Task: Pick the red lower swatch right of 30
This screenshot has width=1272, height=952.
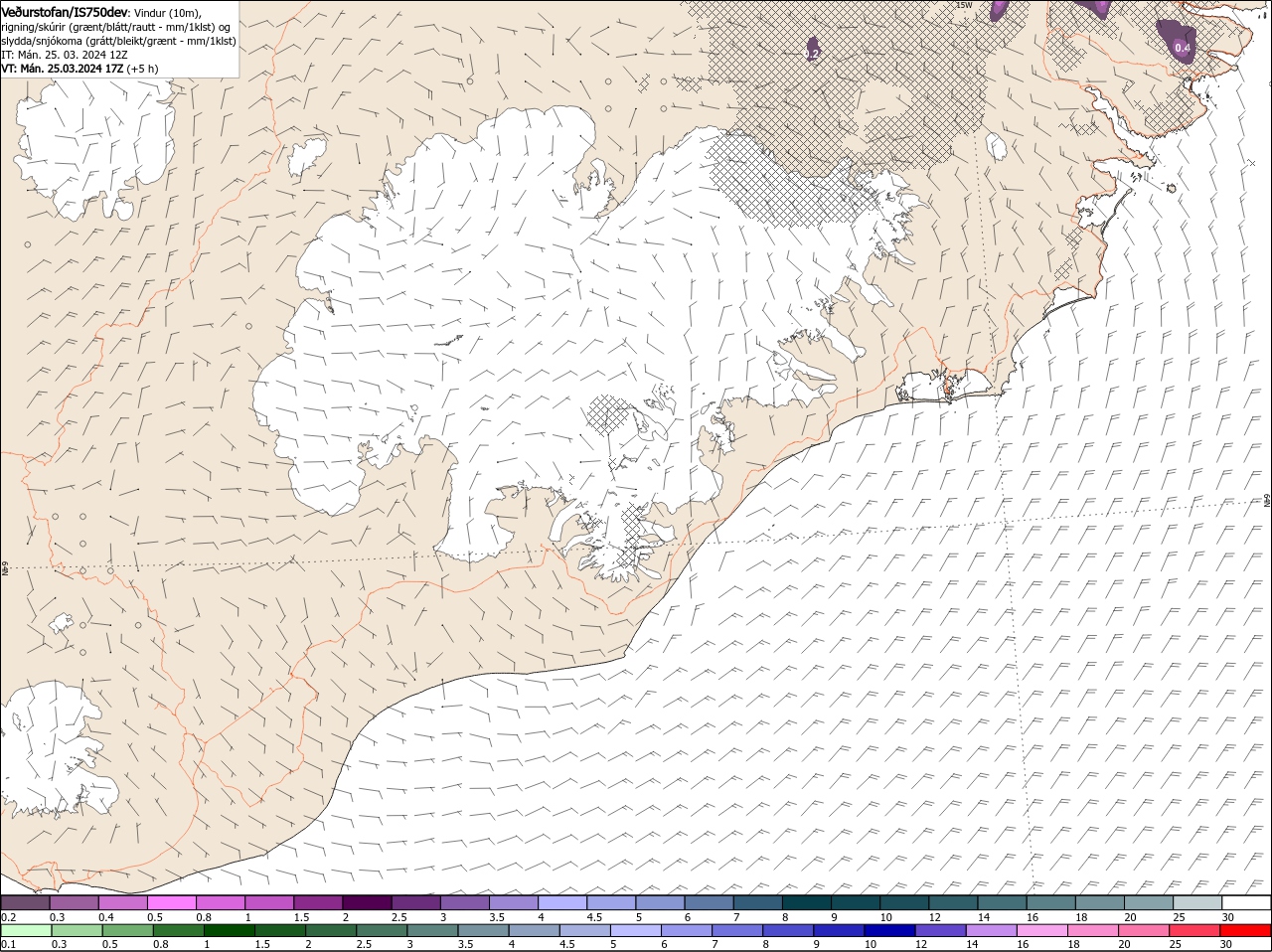Action: (x=1244, y=930)
